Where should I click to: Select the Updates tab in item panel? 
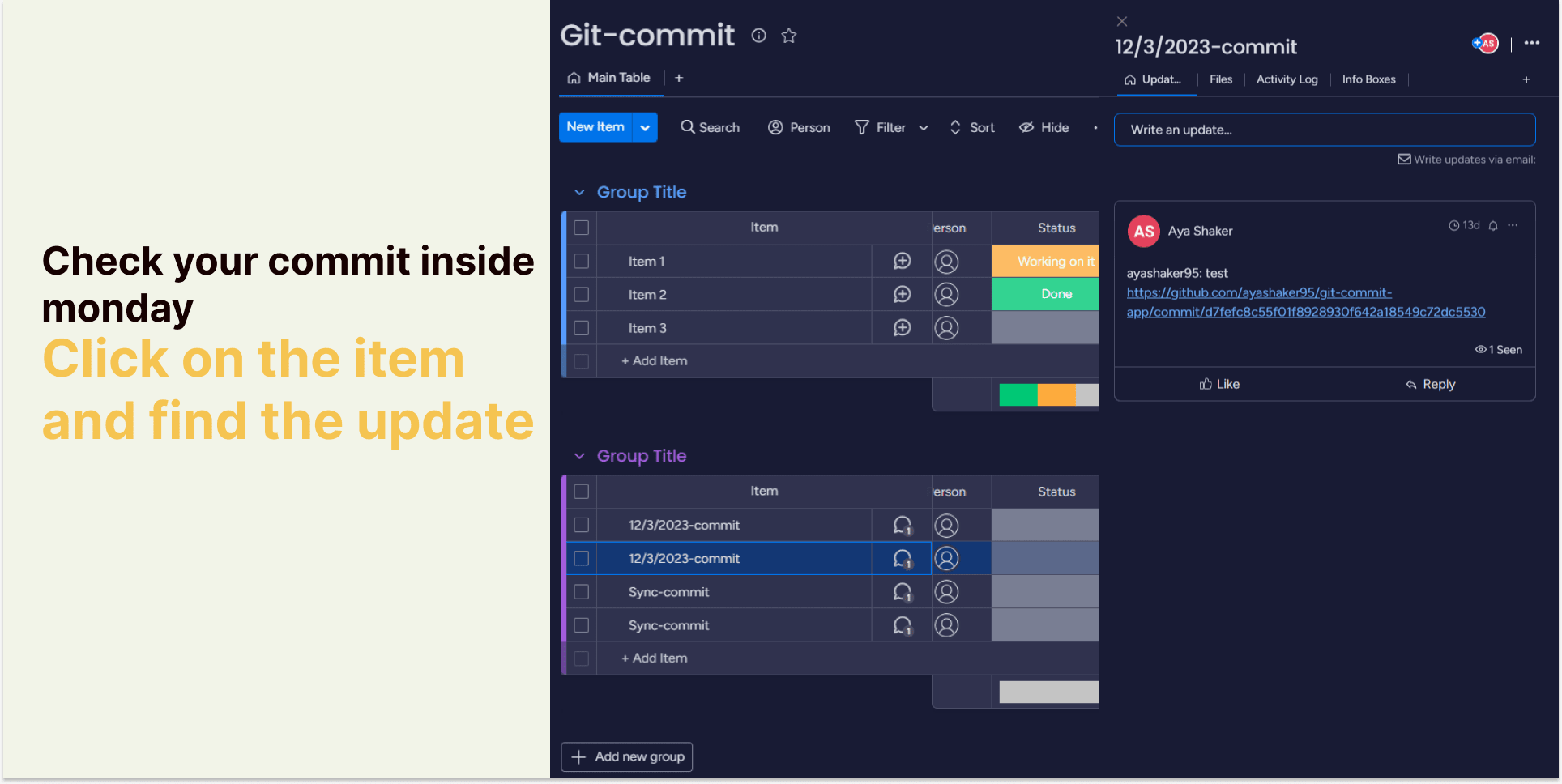1152,79
